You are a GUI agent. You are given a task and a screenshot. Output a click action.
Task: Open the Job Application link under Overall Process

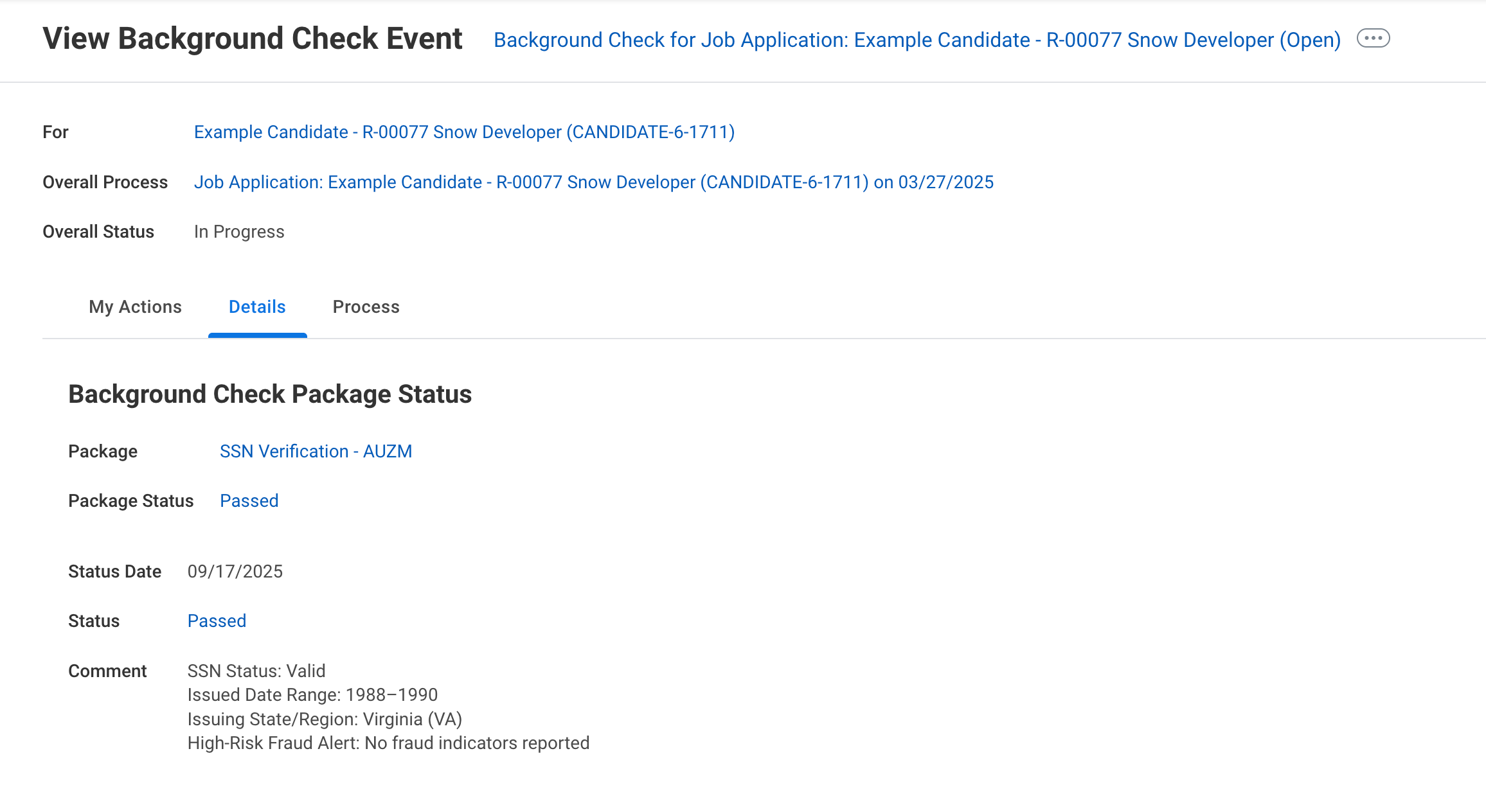point(593,182)
